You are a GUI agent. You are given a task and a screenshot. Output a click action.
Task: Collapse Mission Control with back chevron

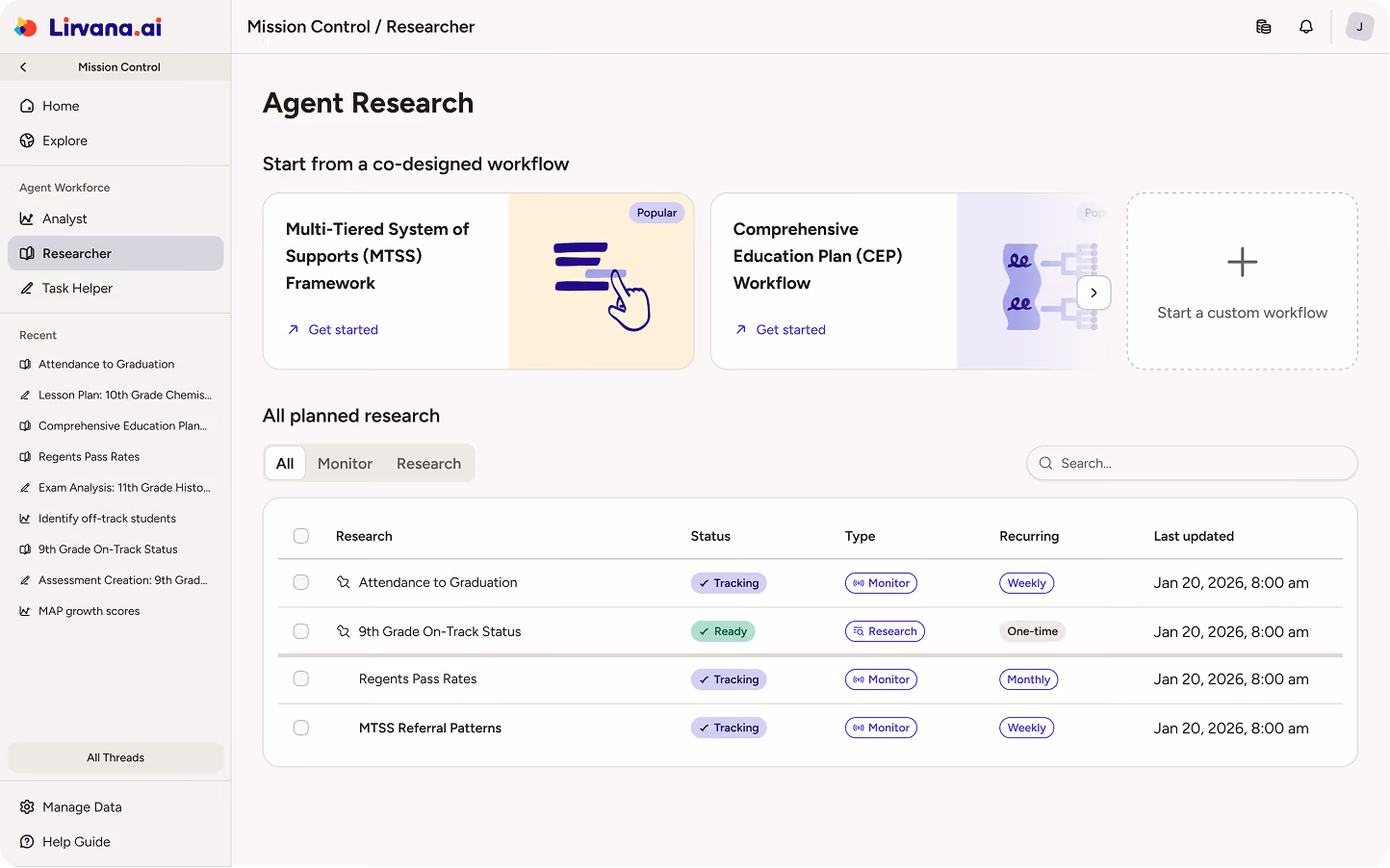[23, 67]
